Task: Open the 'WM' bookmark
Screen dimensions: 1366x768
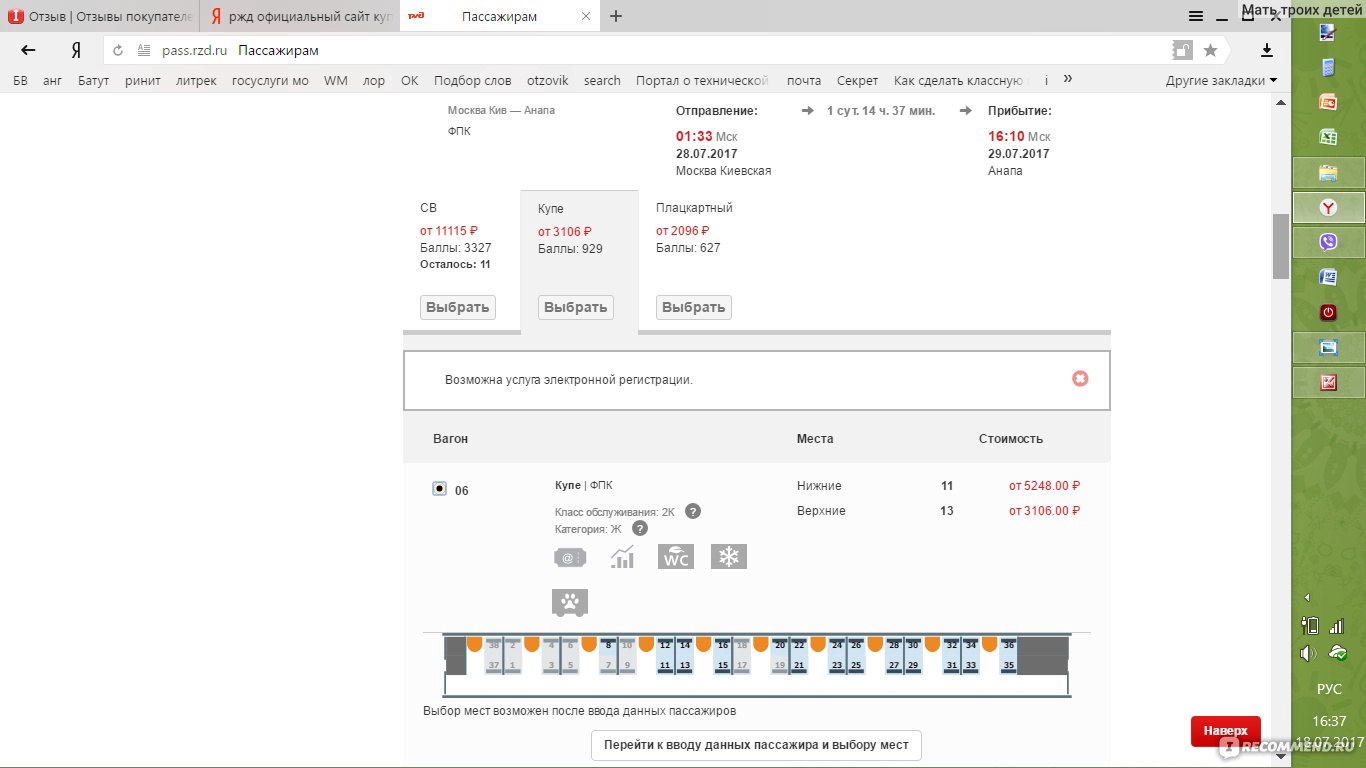Action: (336, 81)
